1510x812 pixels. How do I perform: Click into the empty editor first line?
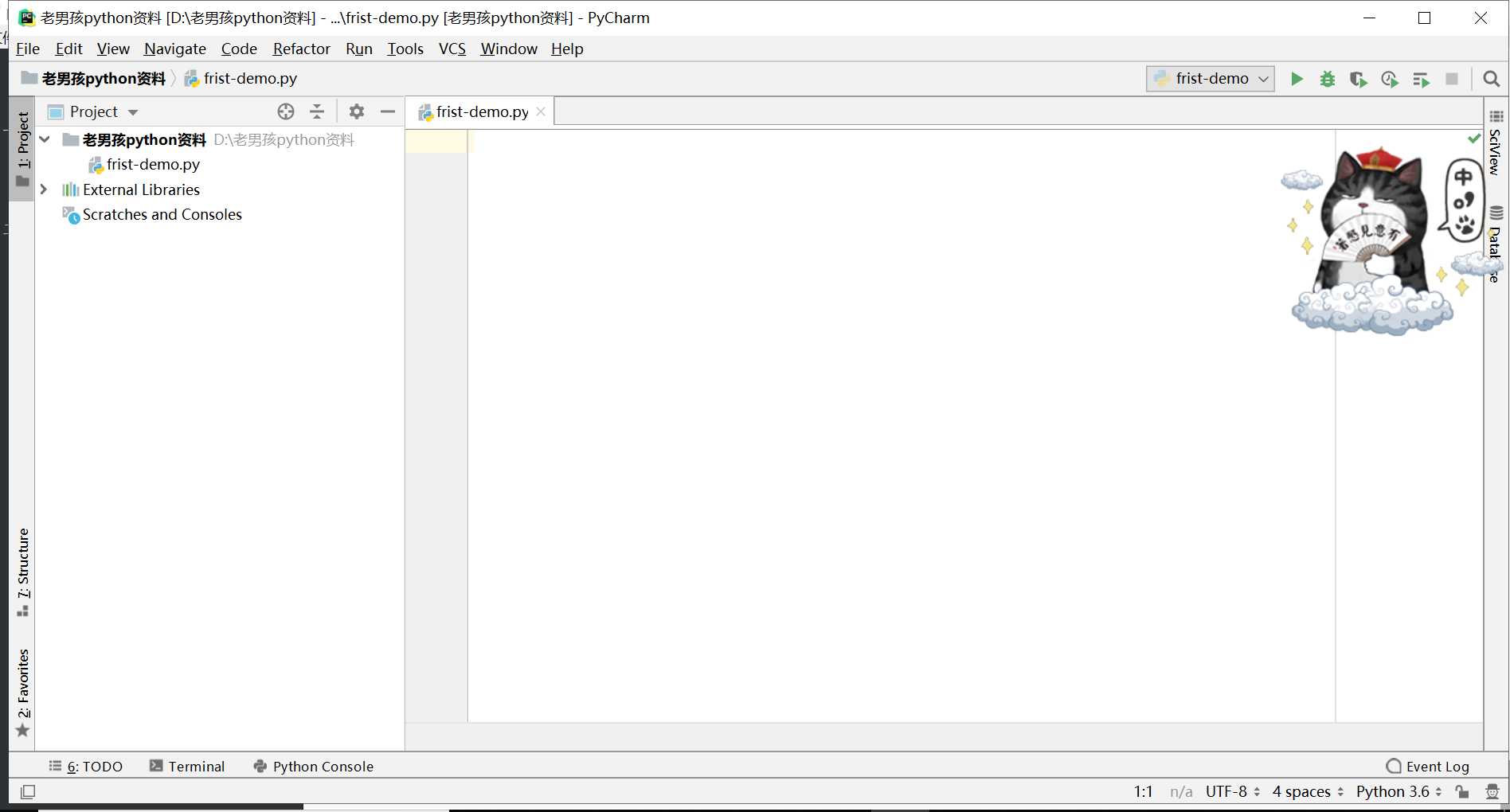(x=900, y=141)
